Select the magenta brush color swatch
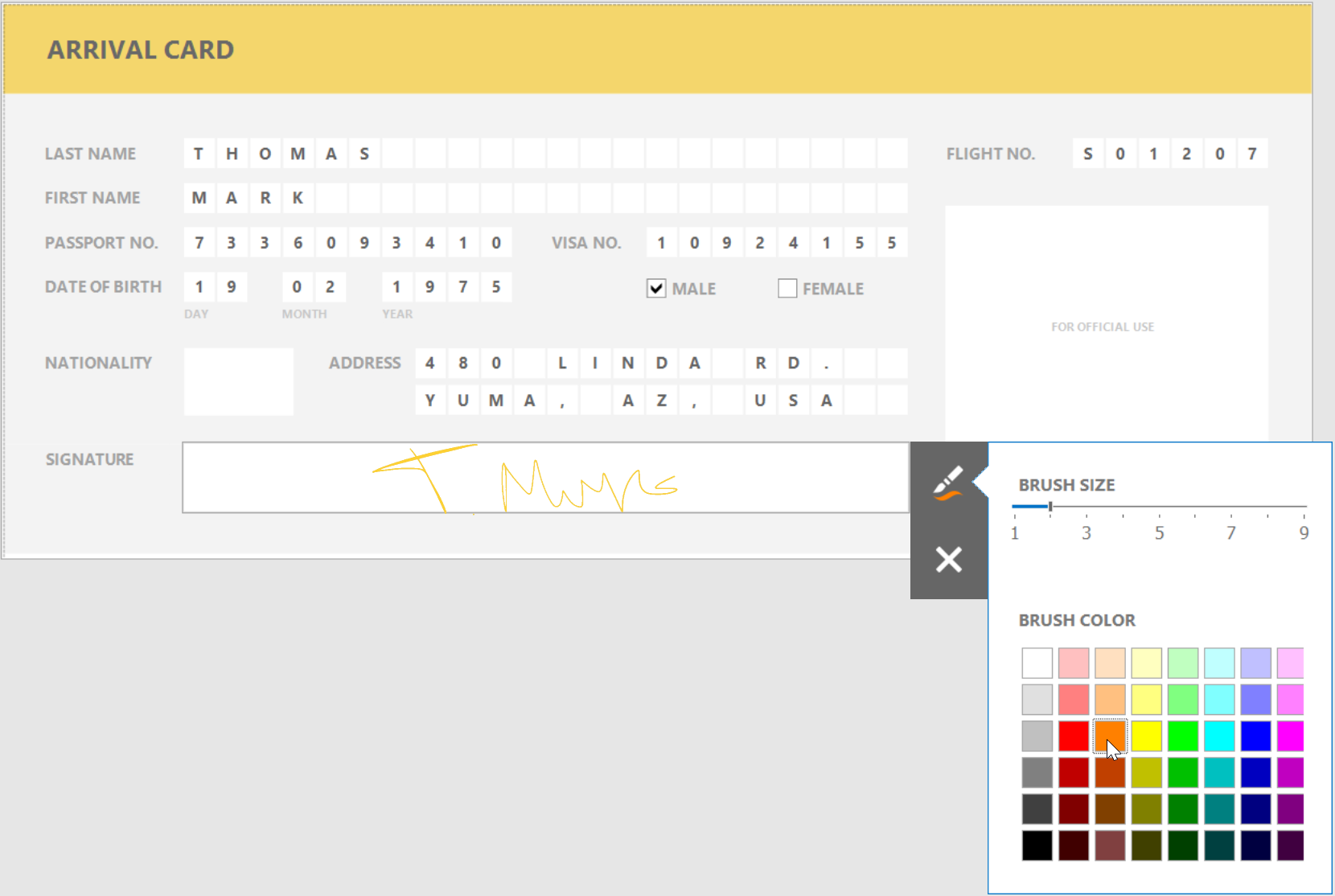Viewport: 1335px width, 896px height. 1291,736
